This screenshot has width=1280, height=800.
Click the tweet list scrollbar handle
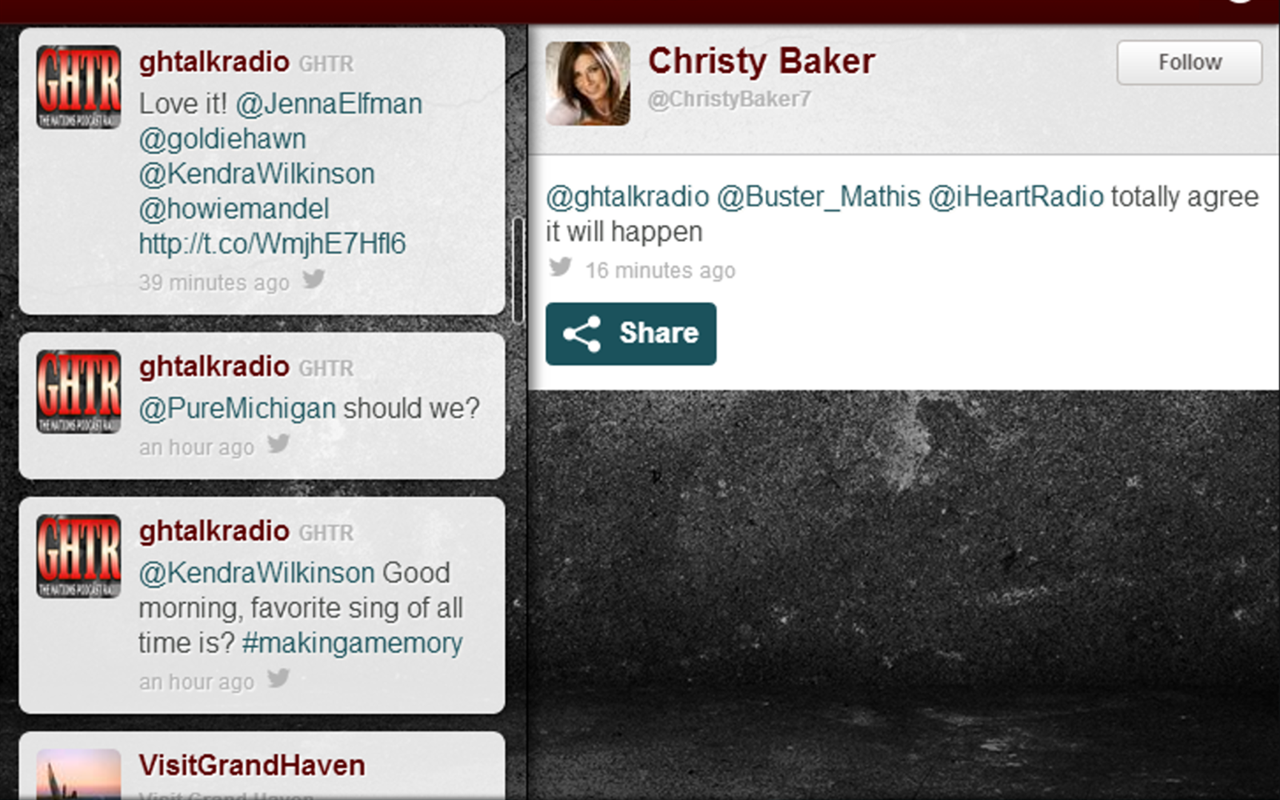click(x=518, y=270)
